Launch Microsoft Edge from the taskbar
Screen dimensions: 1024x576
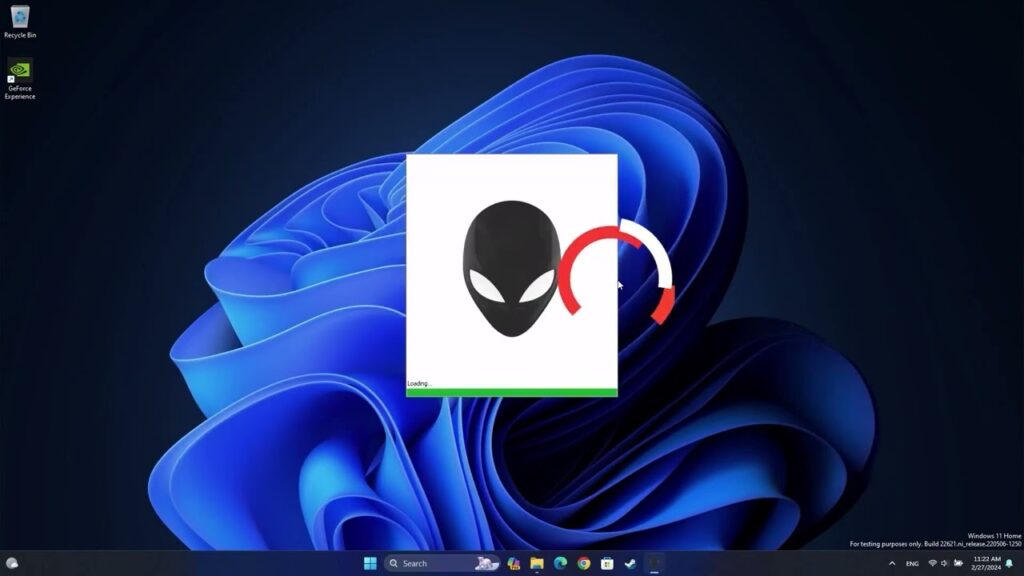pos(560,563)
